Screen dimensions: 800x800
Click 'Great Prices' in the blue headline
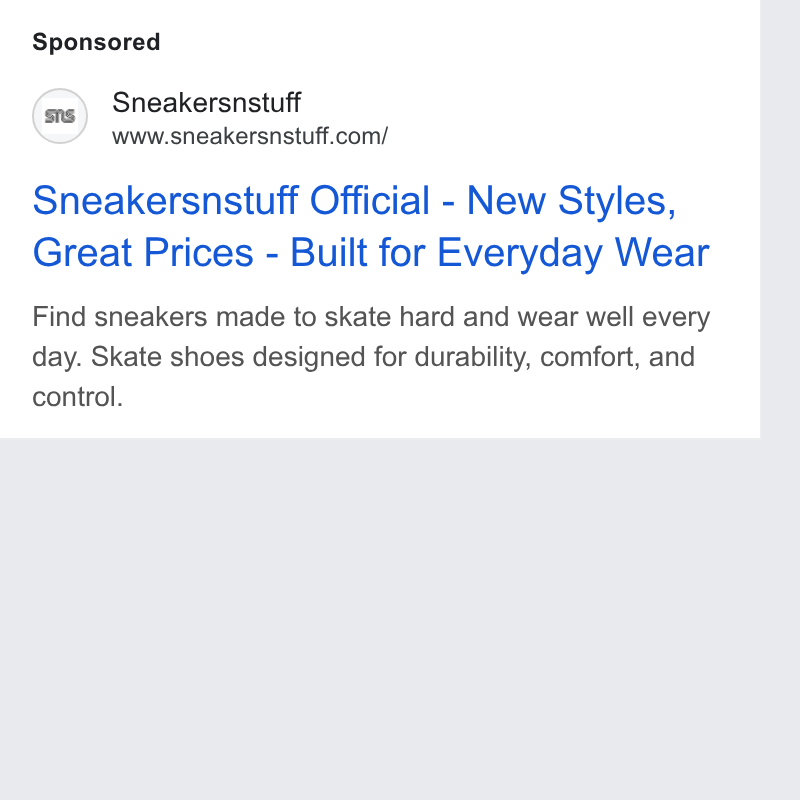(x=143, y=252)
